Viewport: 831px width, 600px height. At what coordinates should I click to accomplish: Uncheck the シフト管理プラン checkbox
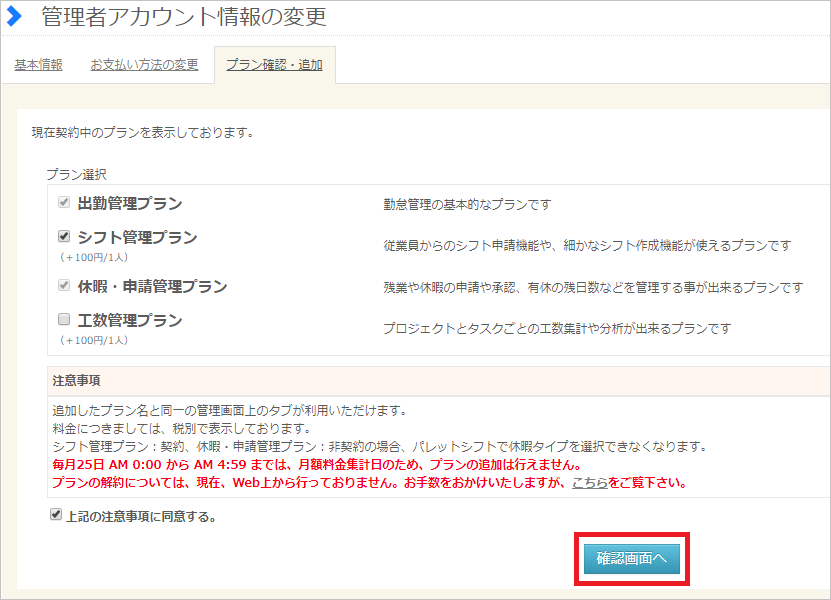64,236
